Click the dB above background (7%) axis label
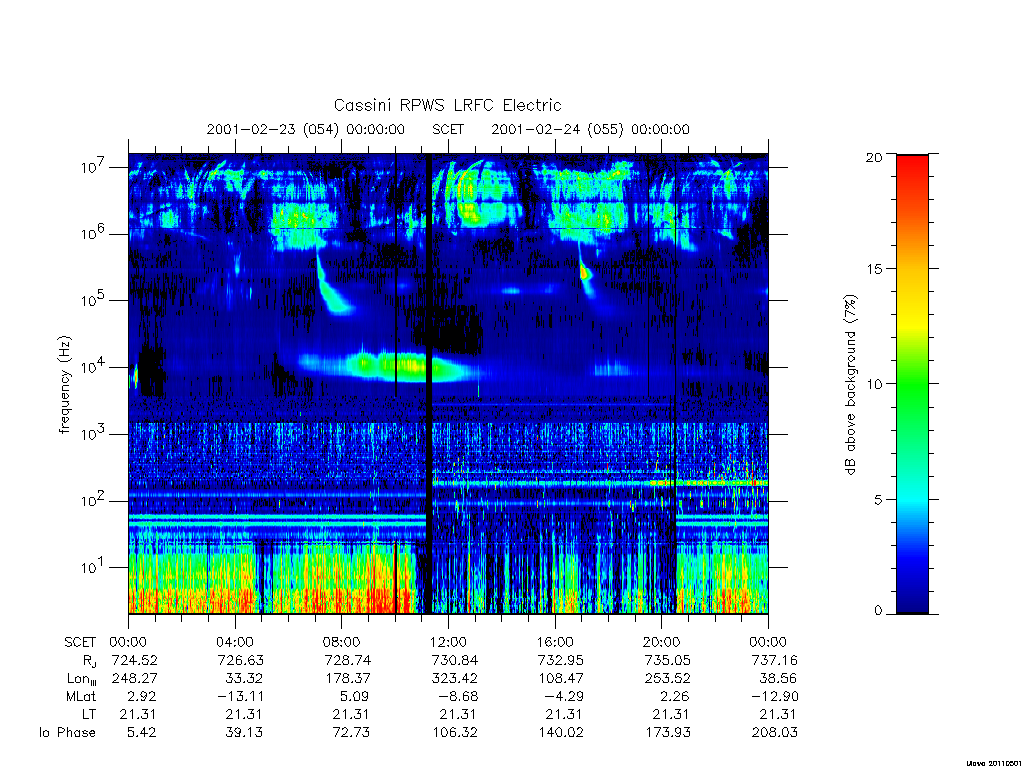 point(850,384)
